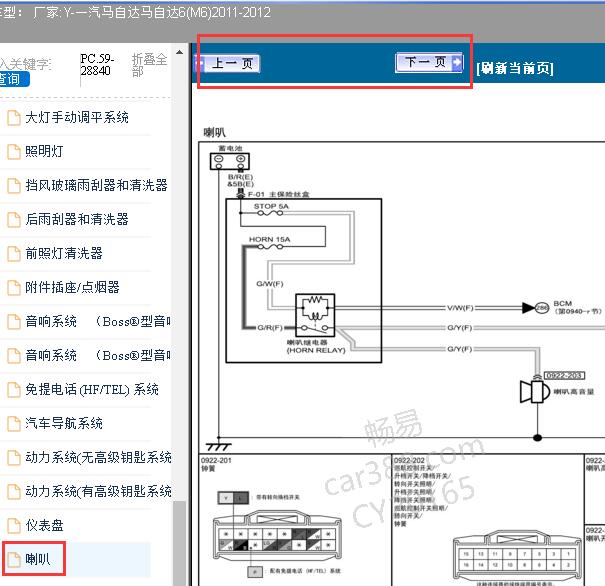Click the 刷新当前页 refresh link
Screen dimensions: 605x586
(515, 68)
